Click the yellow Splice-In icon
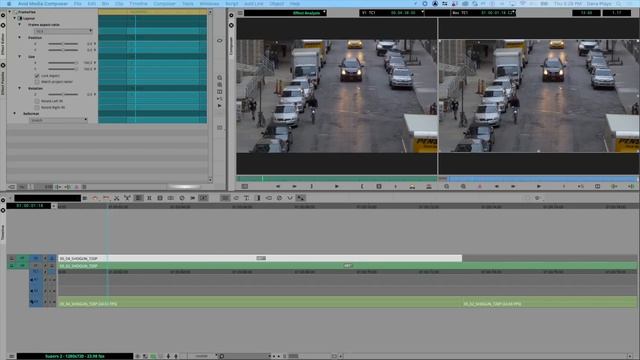 (x=412, y=187)
